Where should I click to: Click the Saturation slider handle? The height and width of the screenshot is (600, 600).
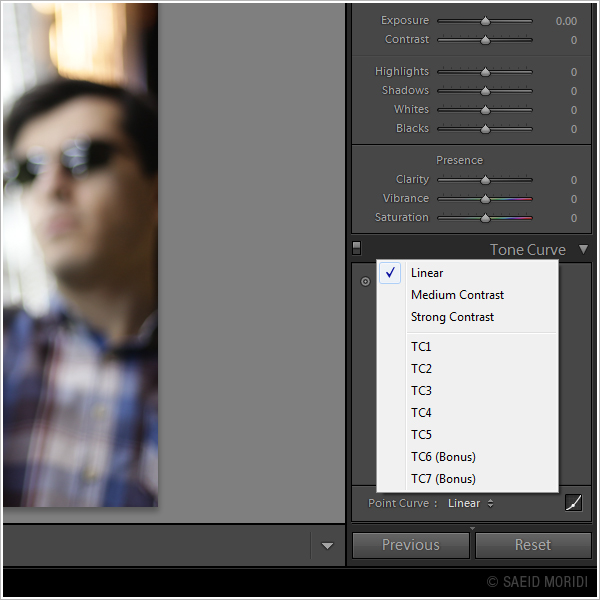tap(486, 218)
